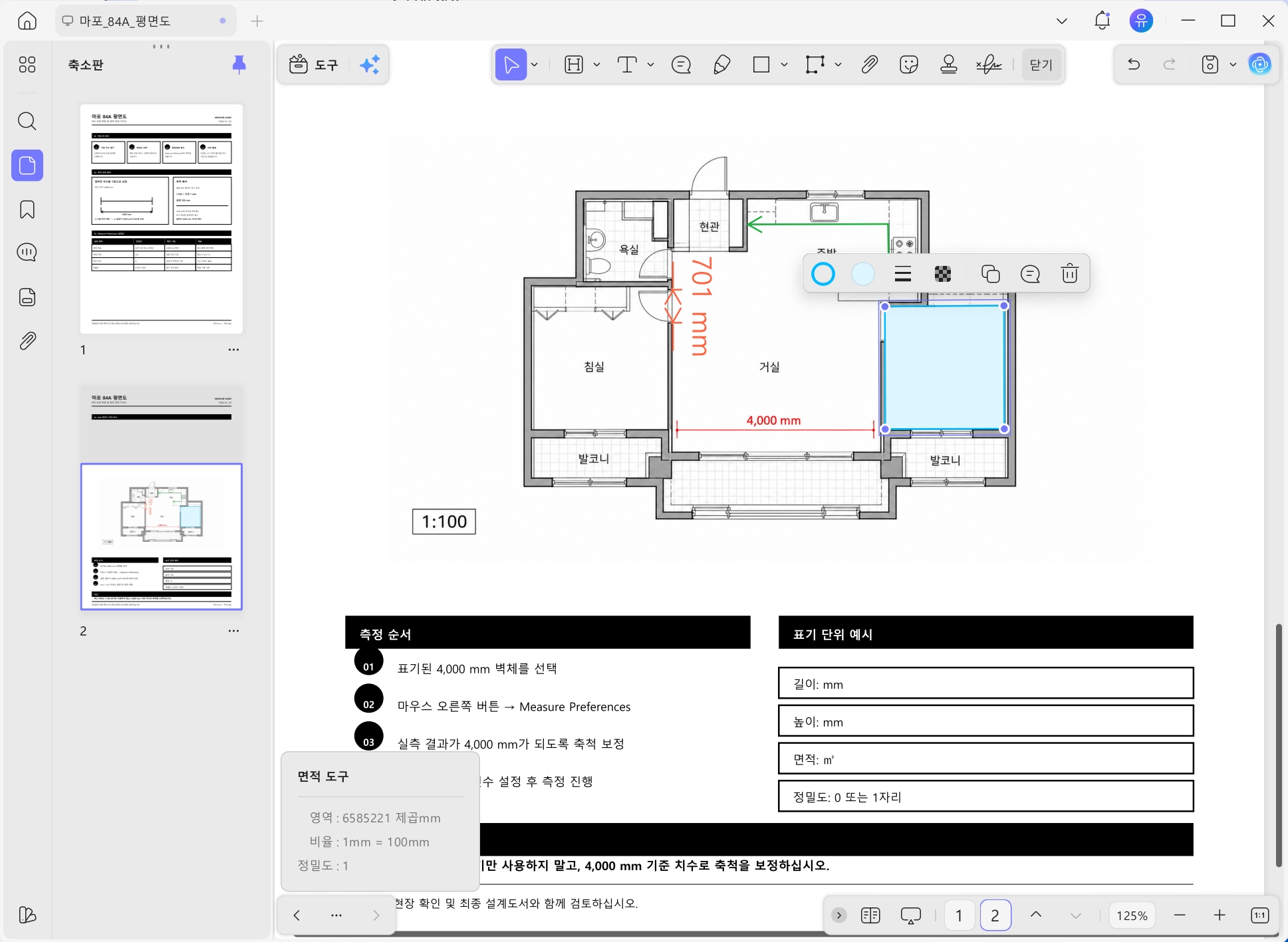Select page 1 thumbnail
The width and height of the screenshot is (1288, 942).
pos(162,219)
